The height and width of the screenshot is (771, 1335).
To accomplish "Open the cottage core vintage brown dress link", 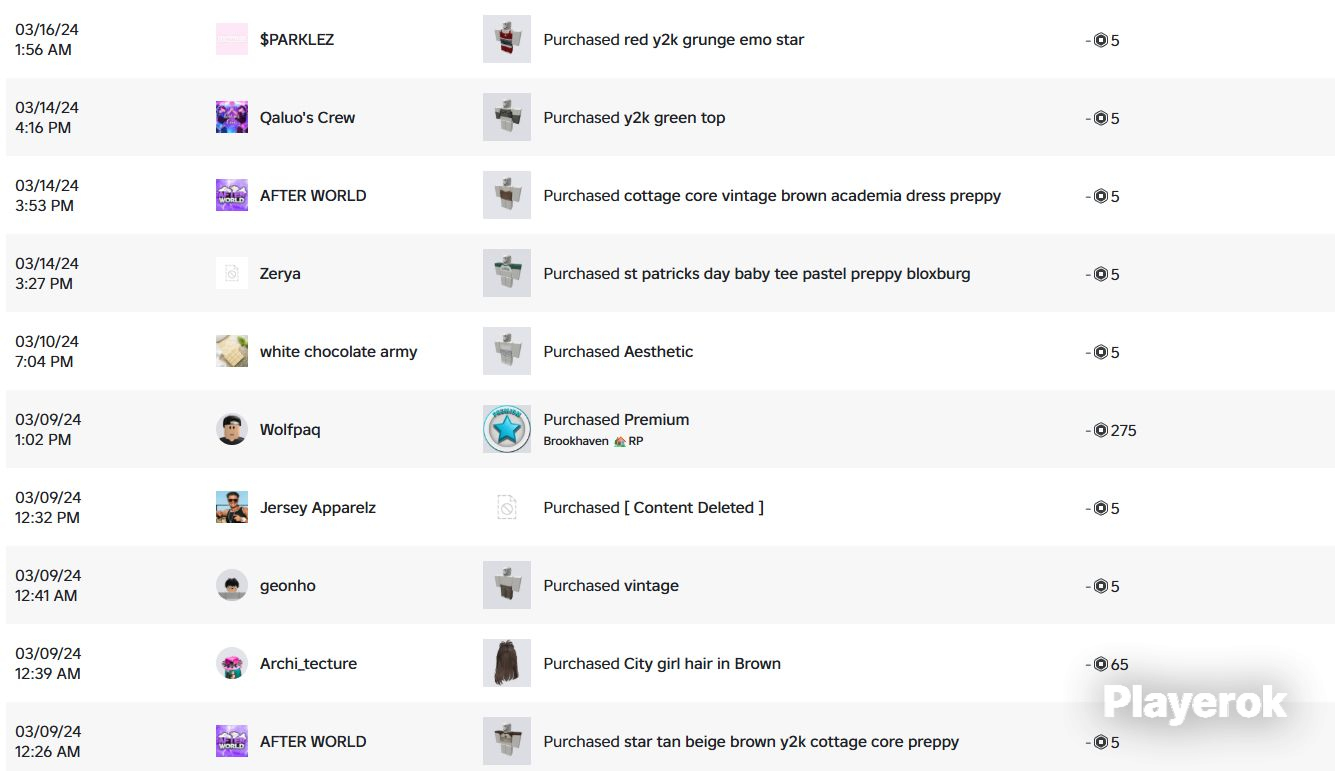I will pyautogui.click(x=772, y=196).
